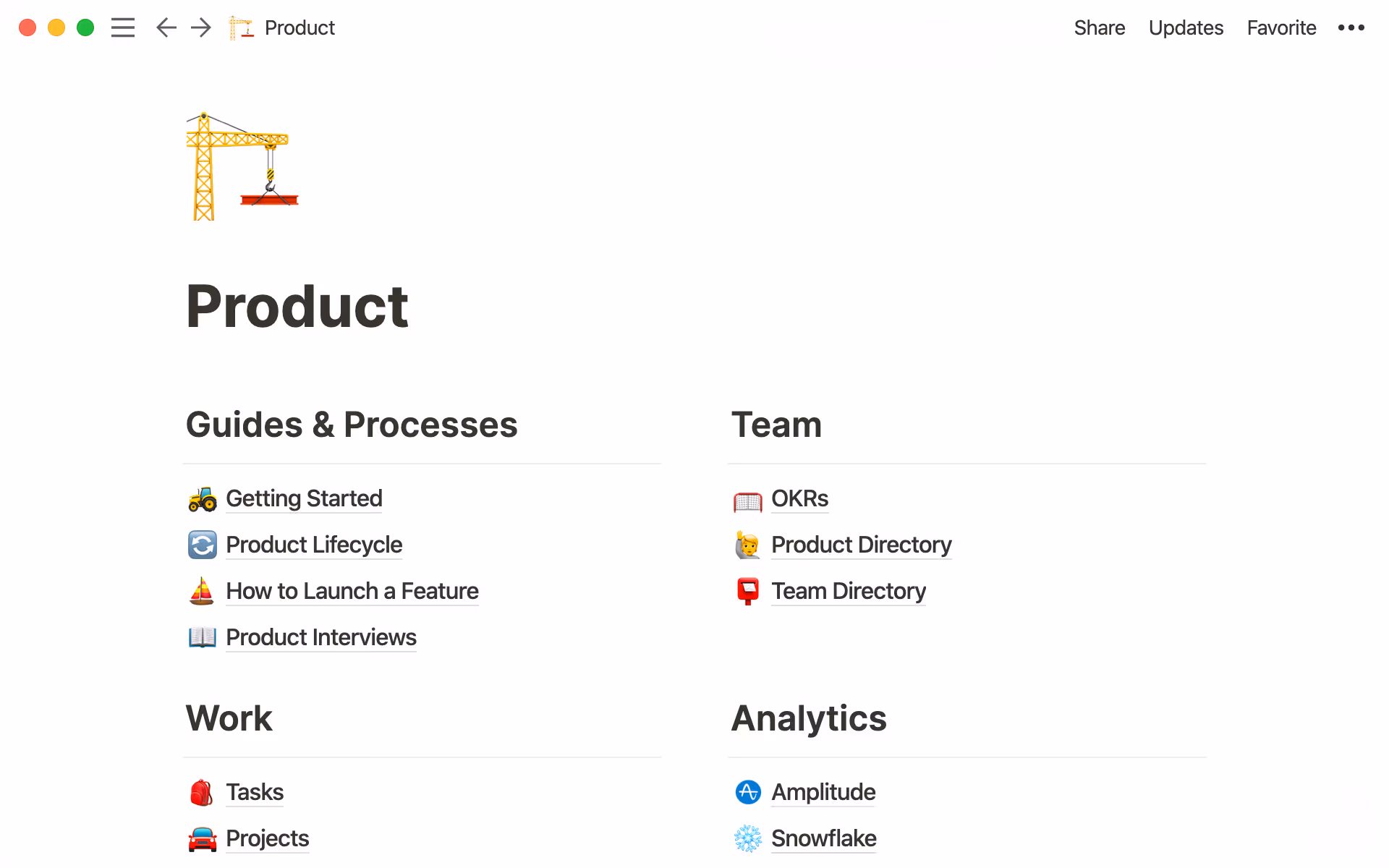Open the Product breadcrumb in the top bar
Screen dimensions: 1389x868
click(300, 27)
